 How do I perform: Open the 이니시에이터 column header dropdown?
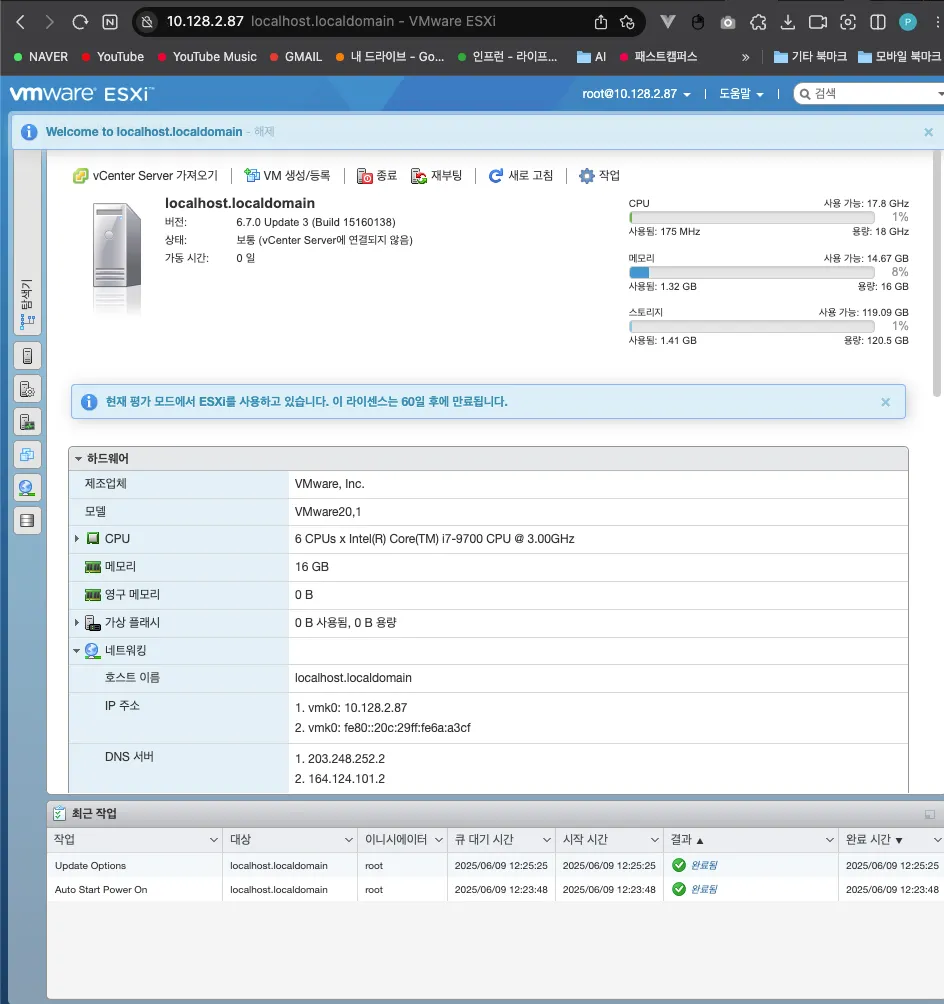click(x=439, y=839)
